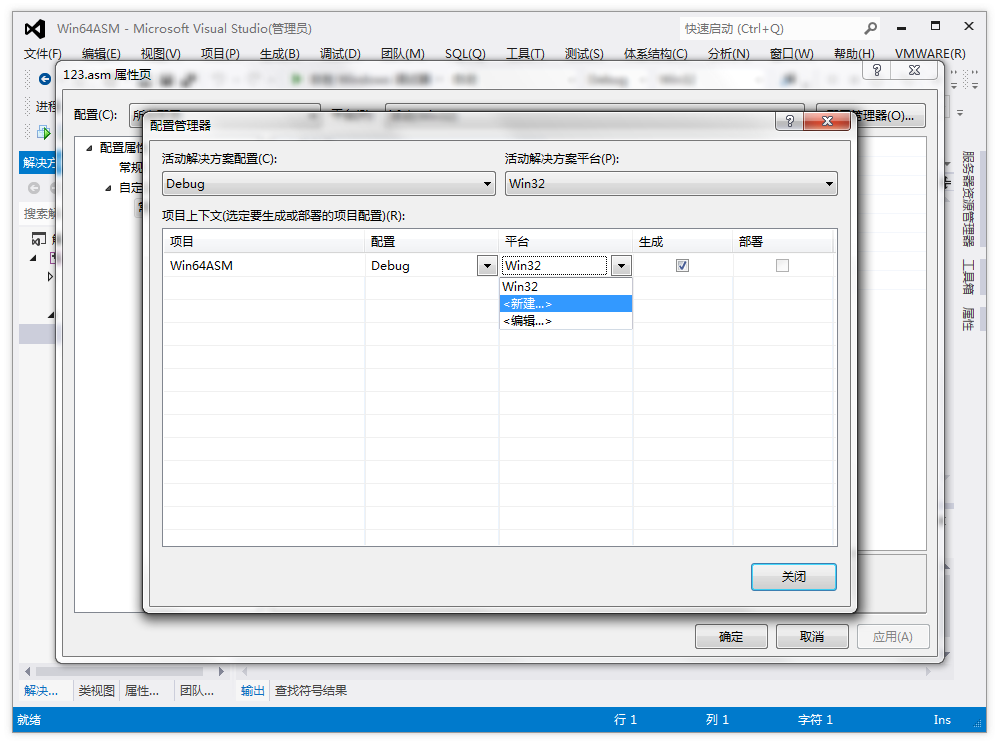
Task: Toggle the Win64ASM platform dropdown arrow
Action: pos(621,266)
